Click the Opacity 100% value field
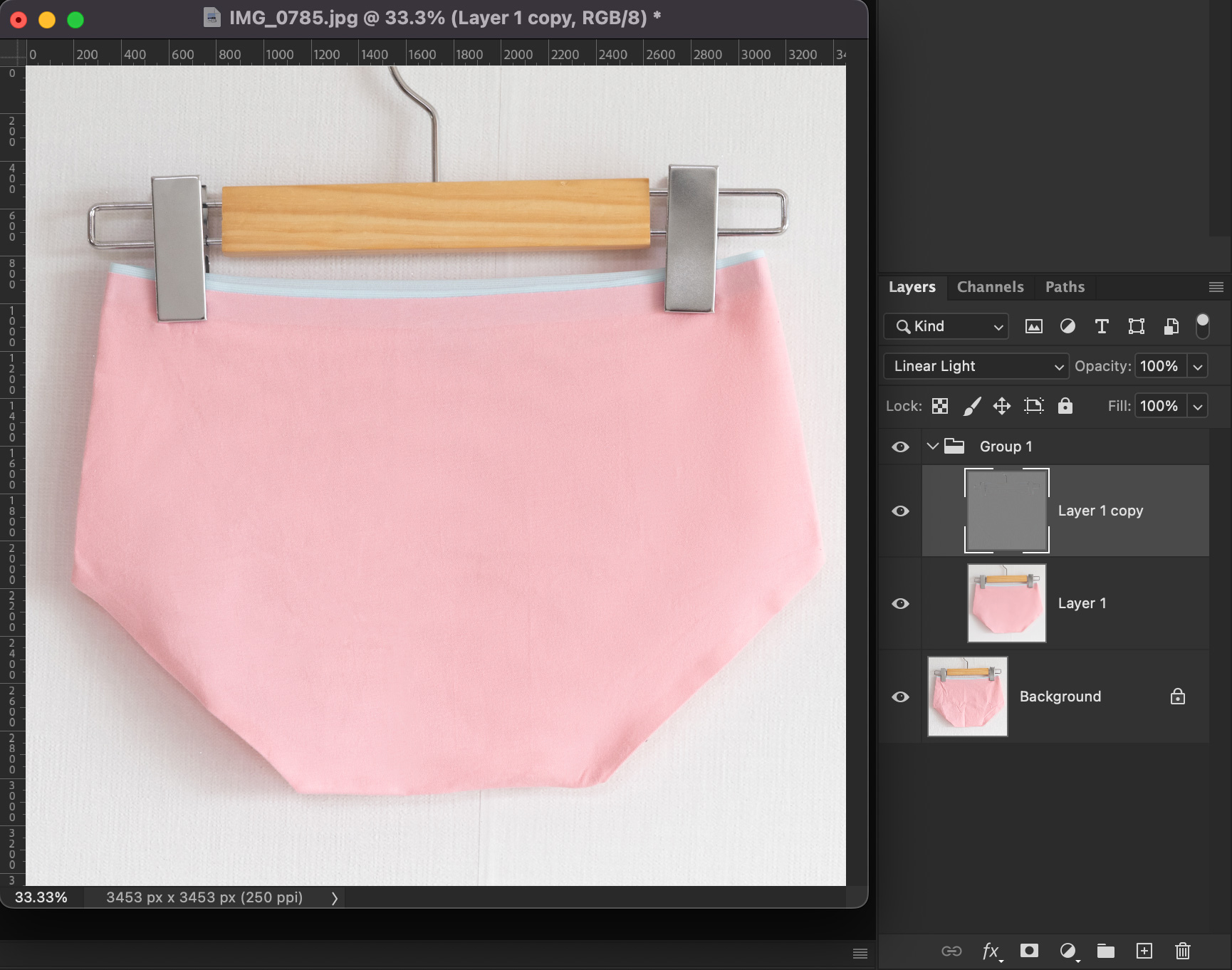Screen dimensions: 1232x970 (1161, 366)
